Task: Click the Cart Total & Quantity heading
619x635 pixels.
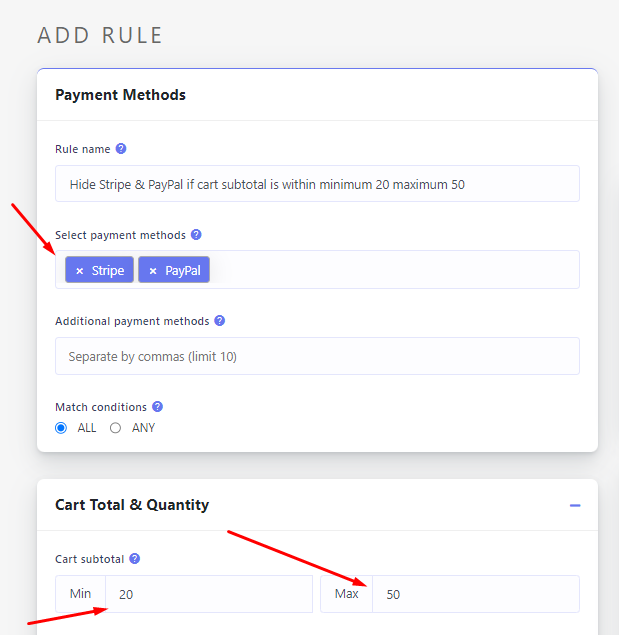Action: pos(132,505)
